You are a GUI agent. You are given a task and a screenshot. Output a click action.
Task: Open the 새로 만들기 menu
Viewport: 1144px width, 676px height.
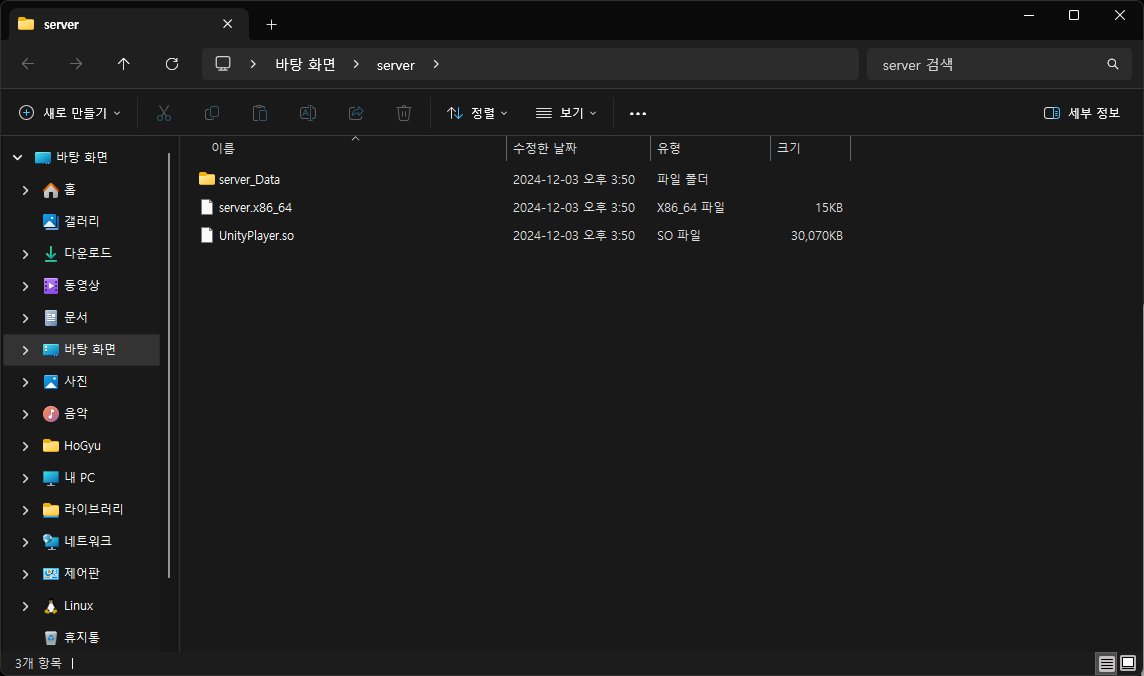(x=70, y=113)
